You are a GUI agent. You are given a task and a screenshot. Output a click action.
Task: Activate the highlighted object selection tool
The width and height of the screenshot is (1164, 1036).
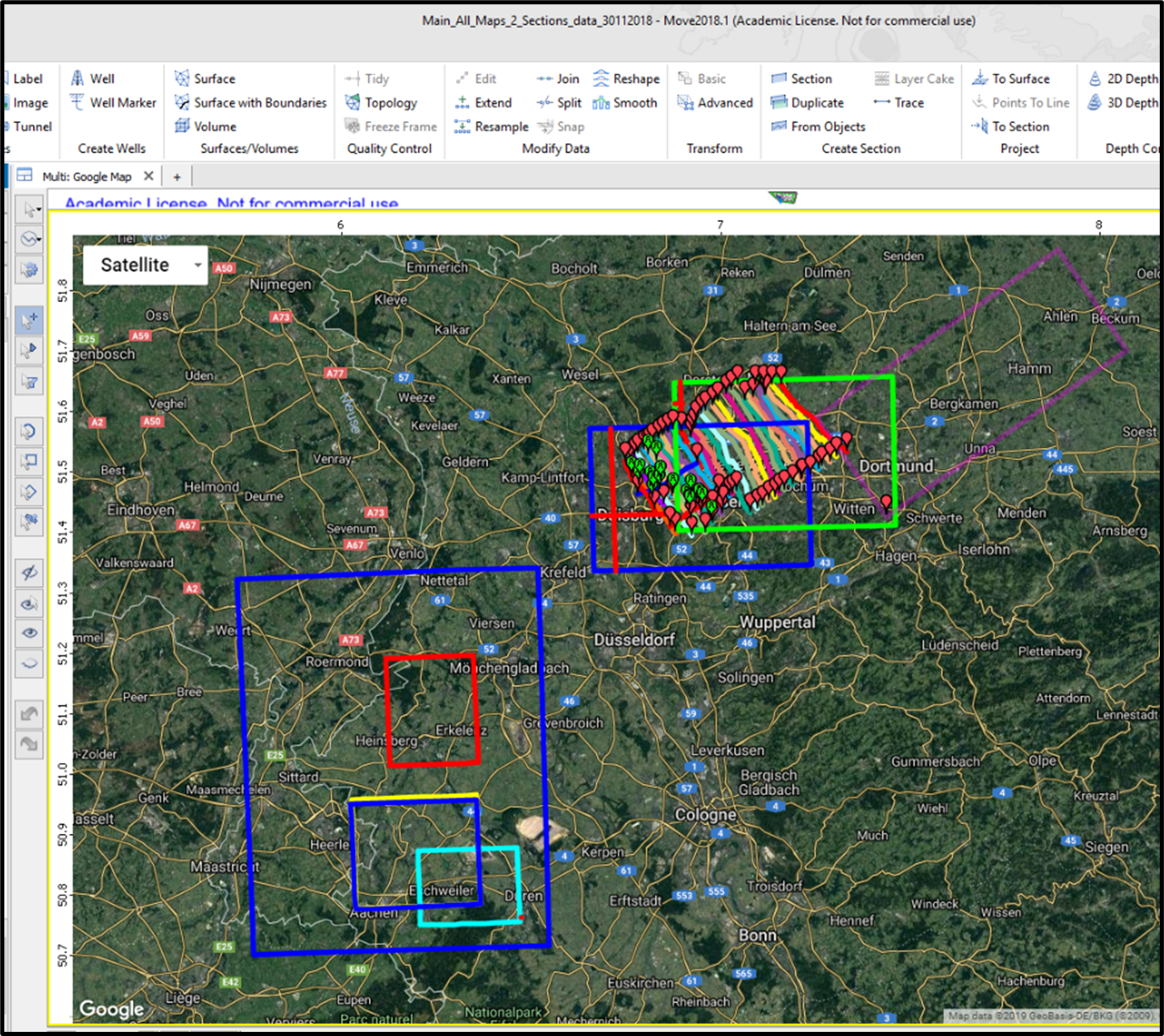(x=30, y=319)
